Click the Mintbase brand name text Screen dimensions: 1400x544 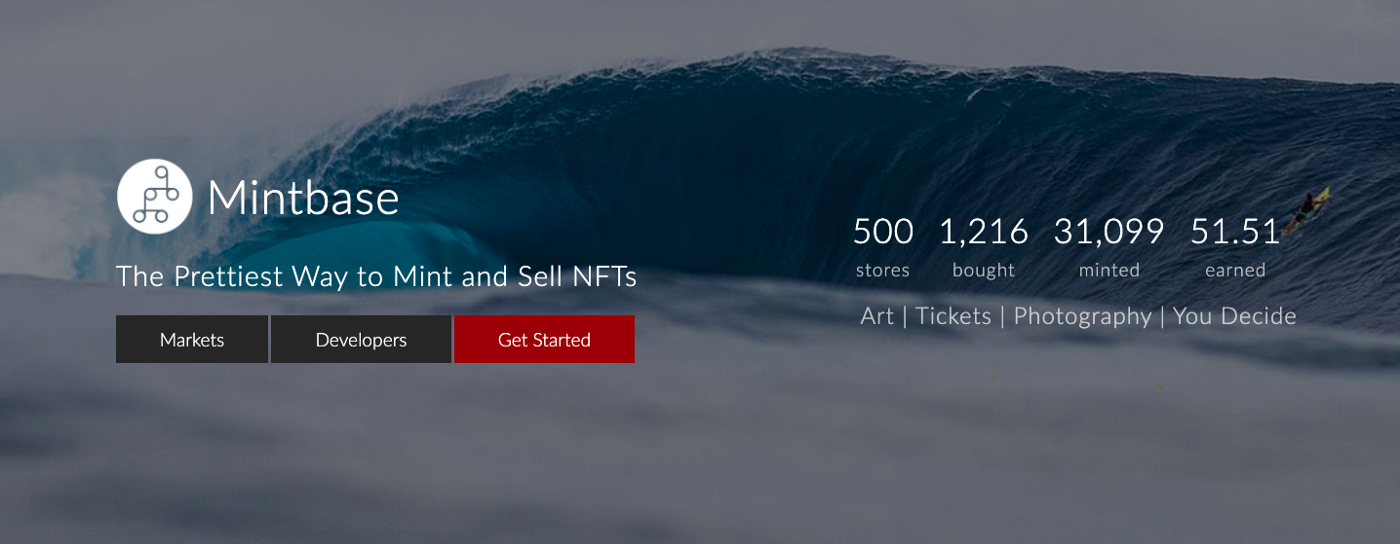point(303,198)
